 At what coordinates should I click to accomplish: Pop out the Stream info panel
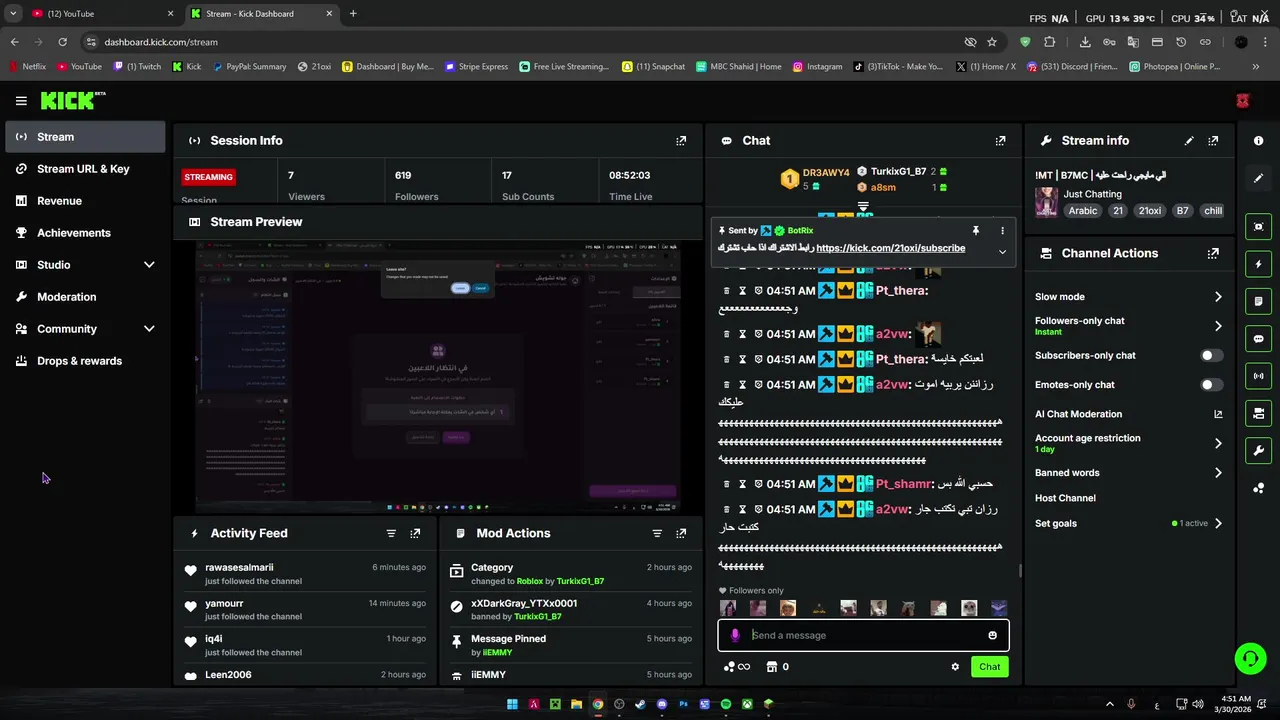coord(1213,141)
